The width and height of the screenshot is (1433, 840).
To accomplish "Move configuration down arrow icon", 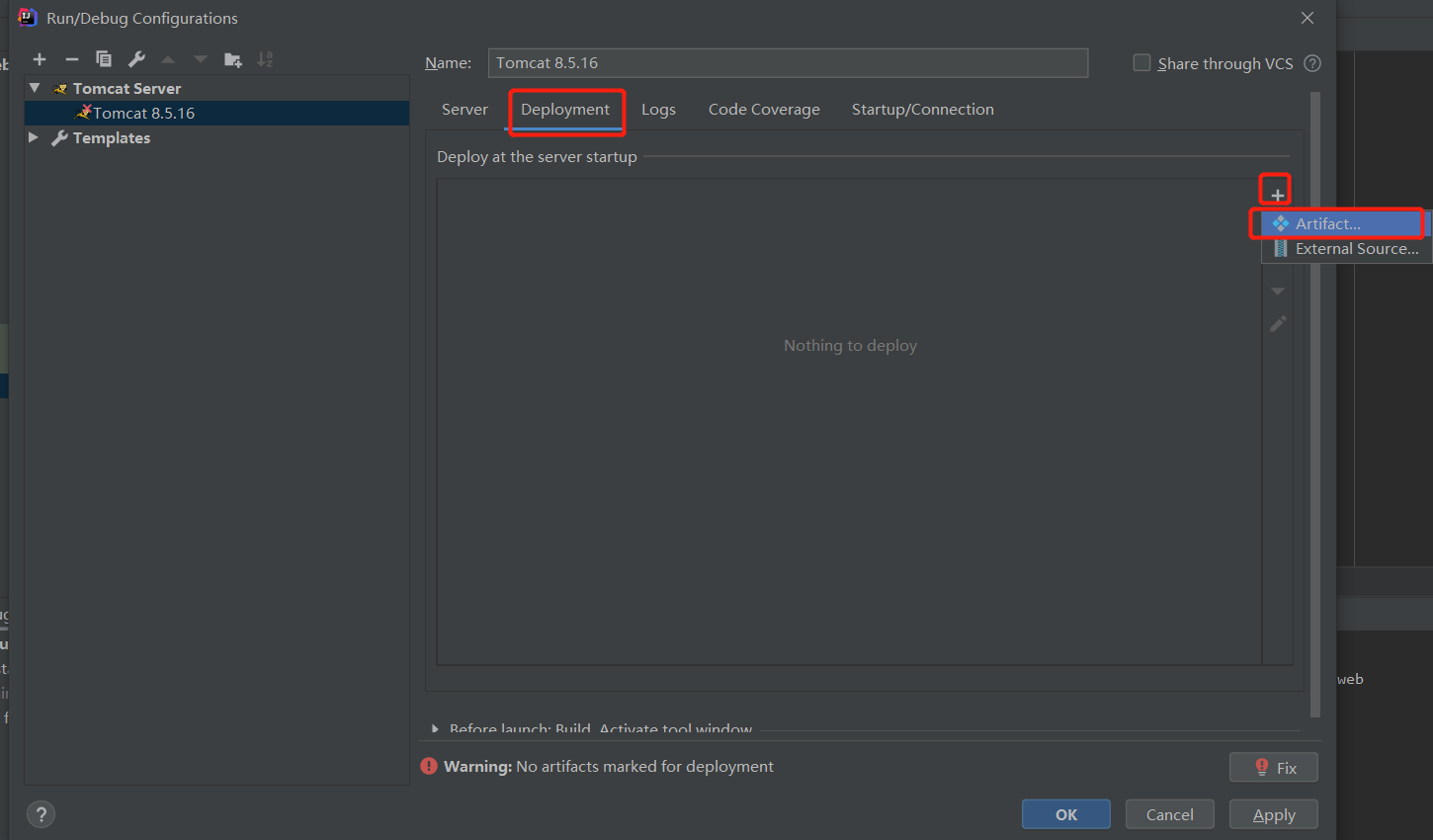I will click(x=201, y=59).
